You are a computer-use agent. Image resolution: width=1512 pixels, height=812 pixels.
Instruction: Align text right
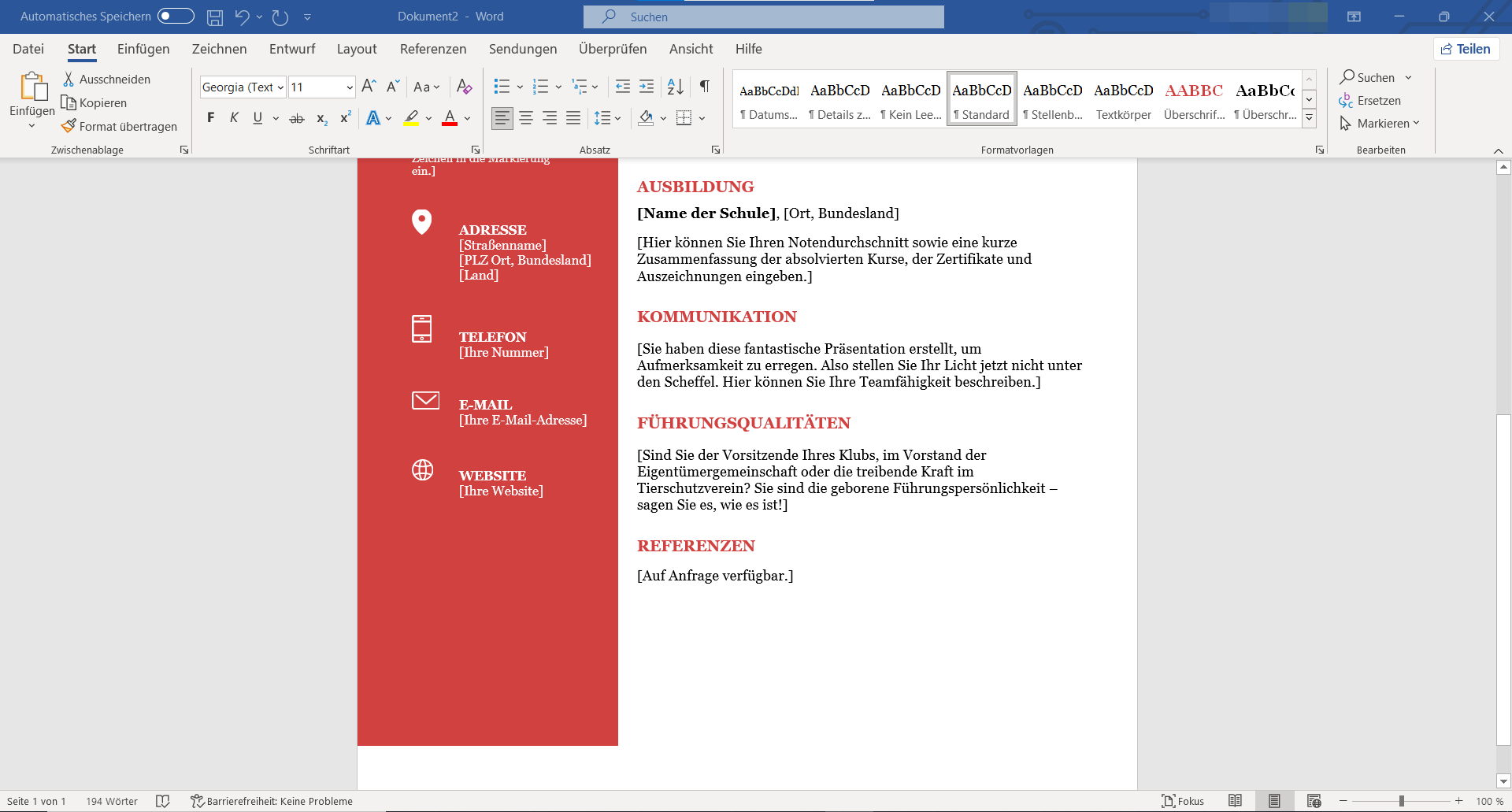pyautogui.click(x=550, y=118)
